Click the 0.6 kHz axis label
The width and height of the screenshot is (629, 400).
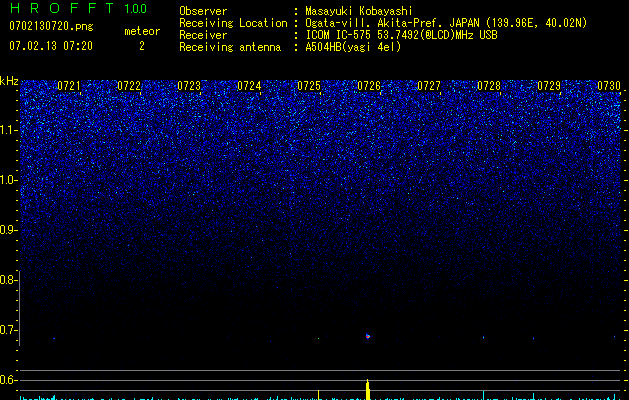click(x=8, y=380)
